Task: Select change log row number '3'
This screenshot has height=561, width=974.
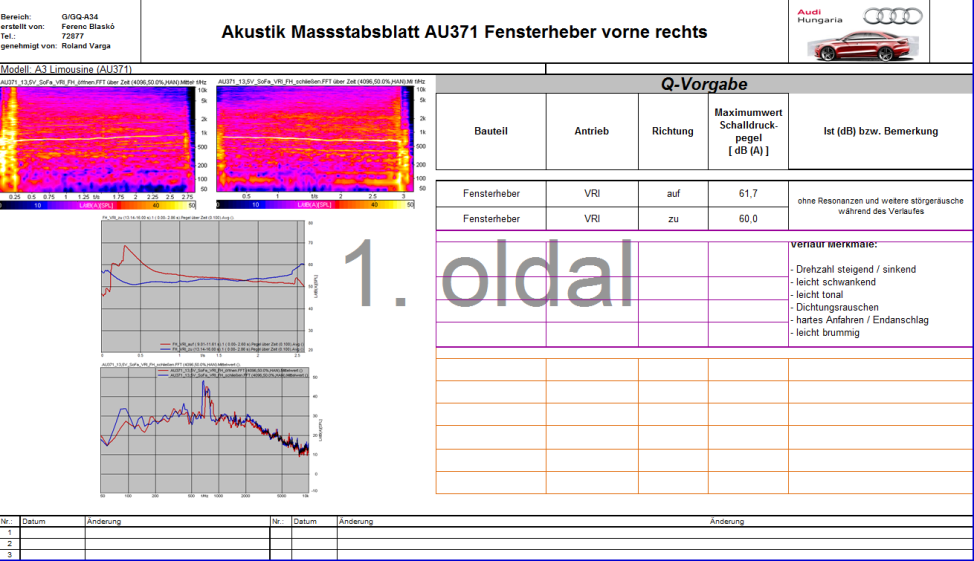Action: [9, 555]
